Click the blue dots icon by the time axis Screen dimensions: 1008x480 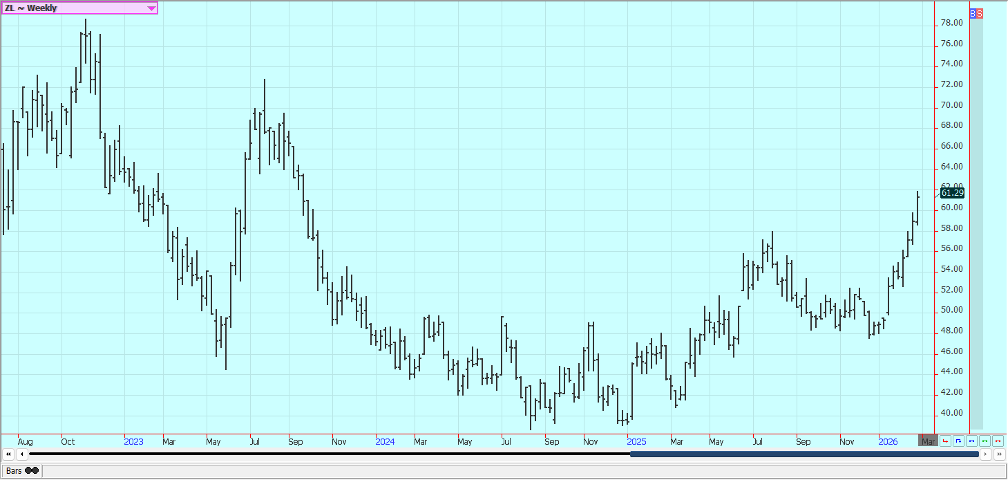[x=972, y=441]
